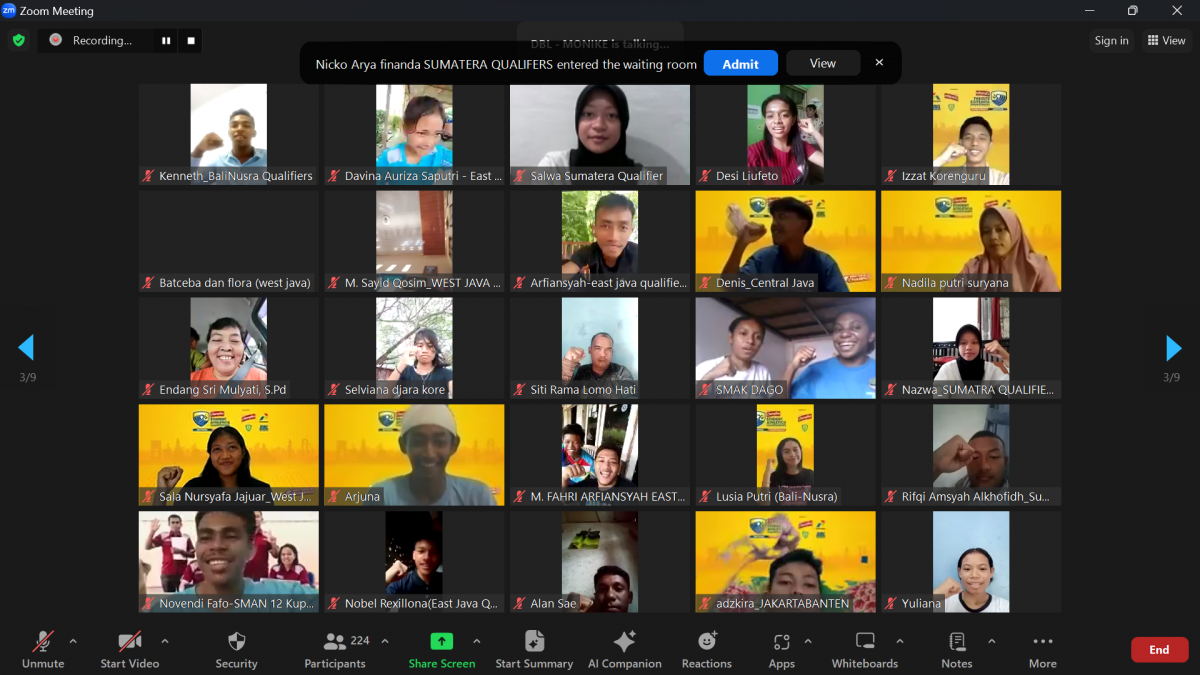Open the AI Companion panel
This screenshot has width=1200, height=675.
pyautogui.click(x=624, y=649)
